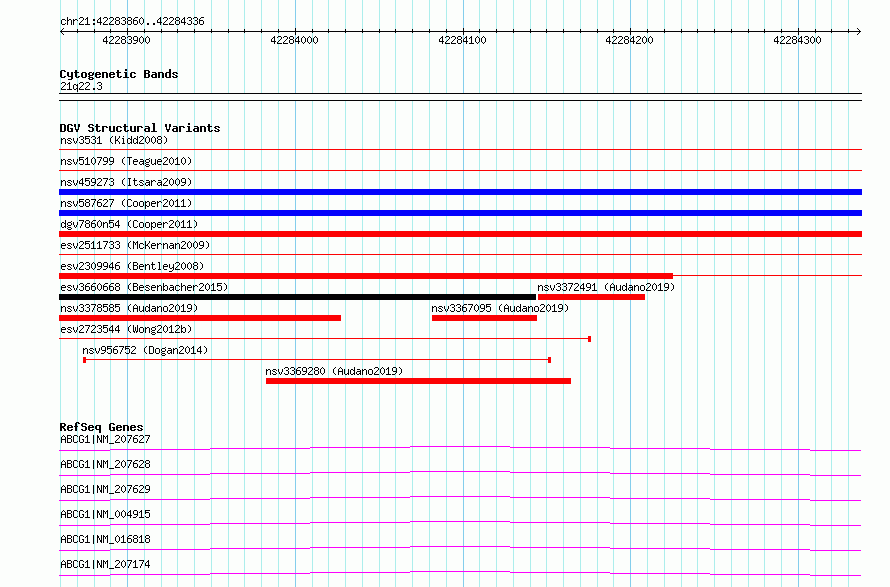The image size is (890, 587).
Task: Open the nsv459273 (Itsara2009) variant label
Action: click(x=126, y=182)
